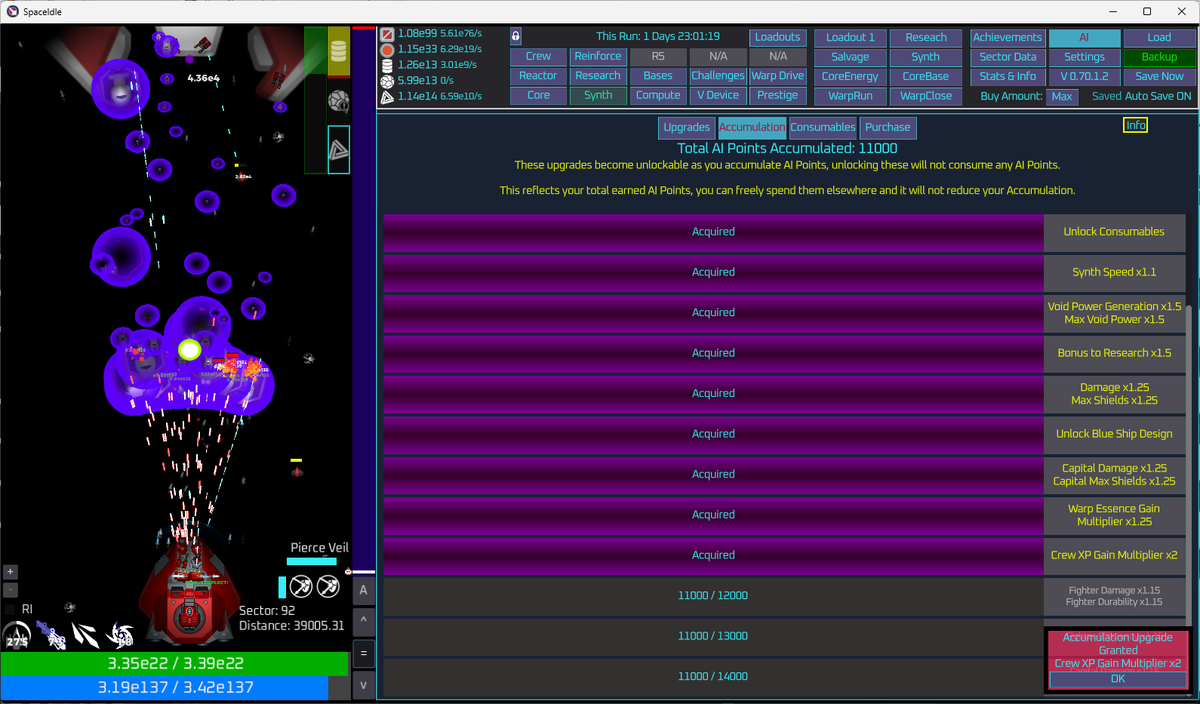Open the Core panel
Viewport: 1200px width, 704px height.
pyautogui.click(x=538, y=96)
